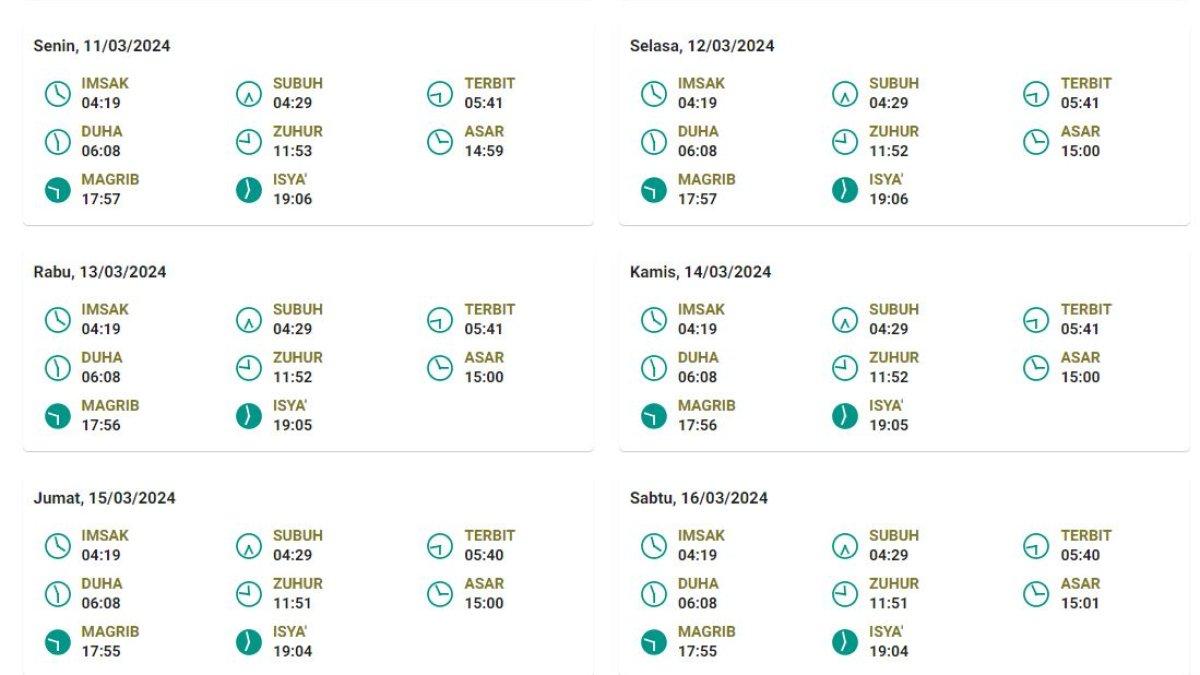Select the ASAR 15:01 entry on Sabtu
Image resolution: width=1200 pixels, height=675 pixels.
[1081, 594]
